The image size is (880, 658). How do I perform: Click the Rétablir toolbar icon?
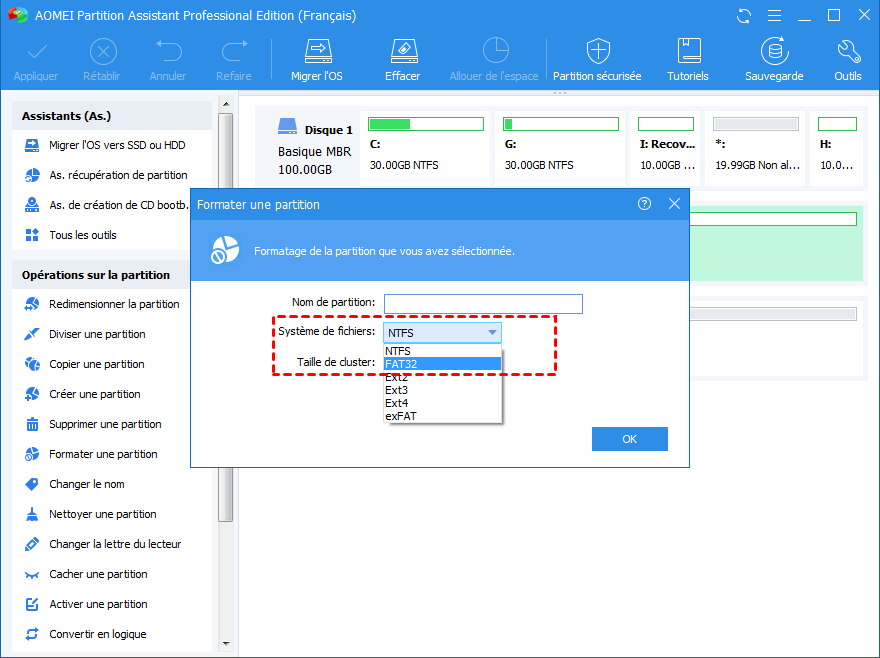point(103,52)
